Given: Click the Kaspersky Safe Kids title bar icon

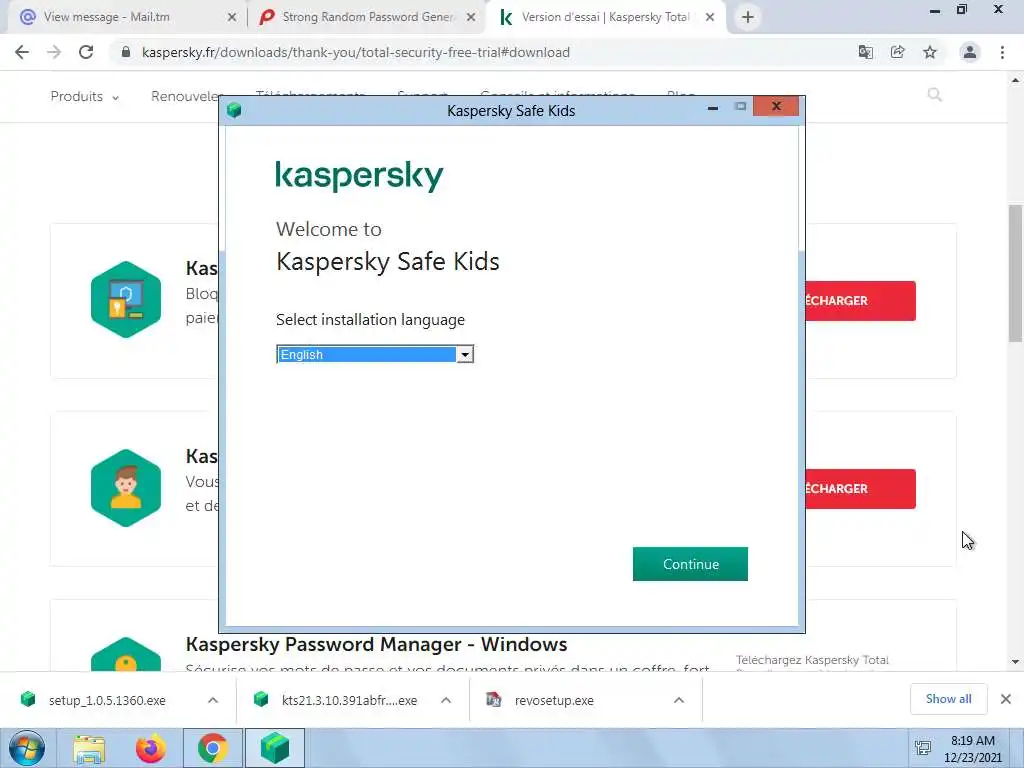Looking at the screenshot, I should click(x=234, y=110).
